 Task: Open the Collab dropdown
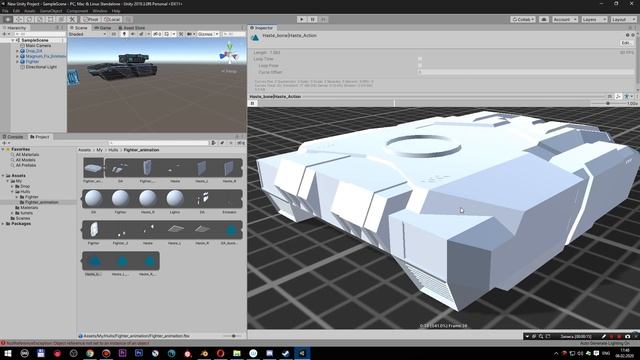point(522,19)
